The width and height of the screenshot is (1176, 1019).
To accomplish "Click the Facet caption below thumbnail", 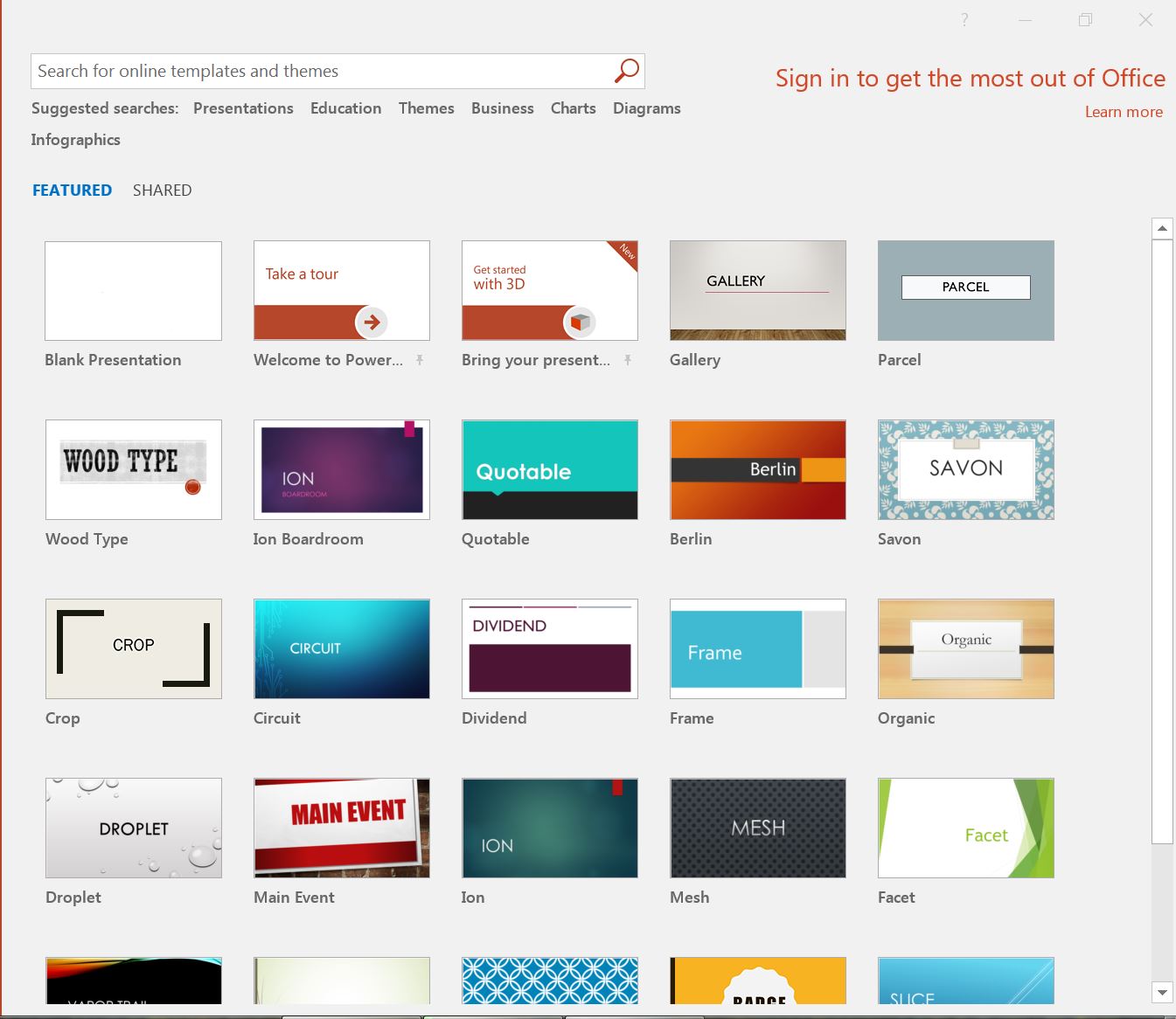I will (896, 898).
